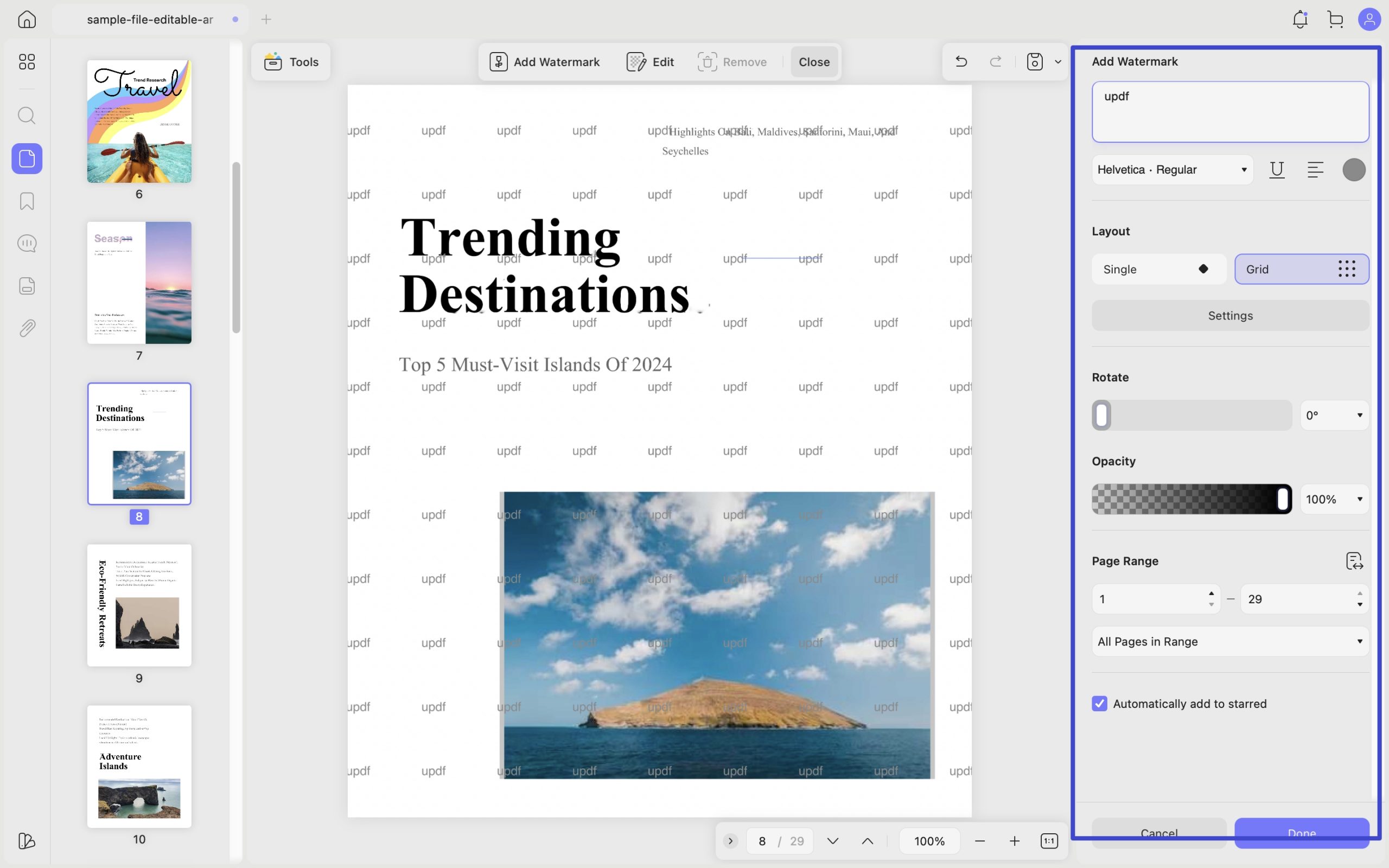
Task: Uncheck Automatically add to starred
Action: tap(1099, 704)
